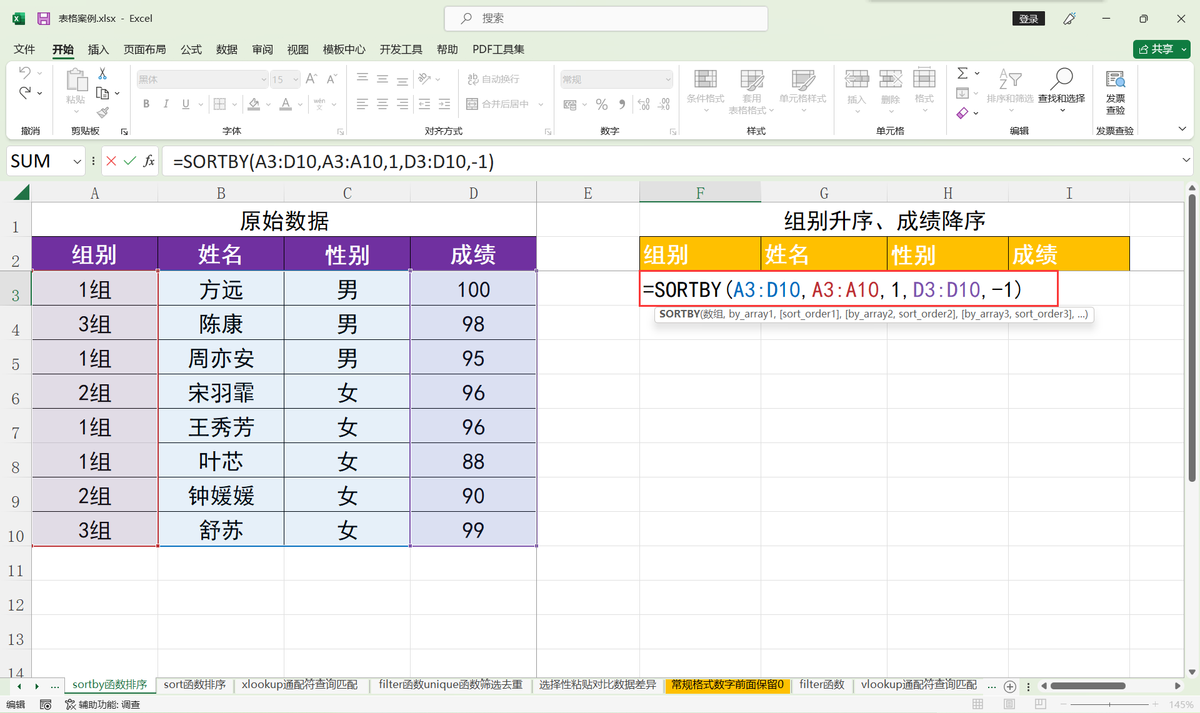
Task: Click the increase indent icon
Action: tap(444, 104)
